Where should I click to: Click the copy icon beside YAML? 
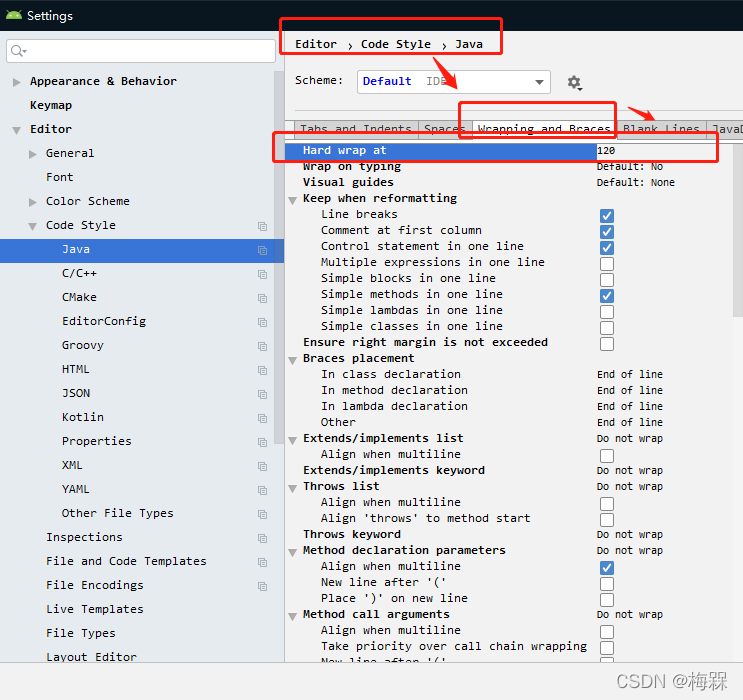tap(263, 490)
